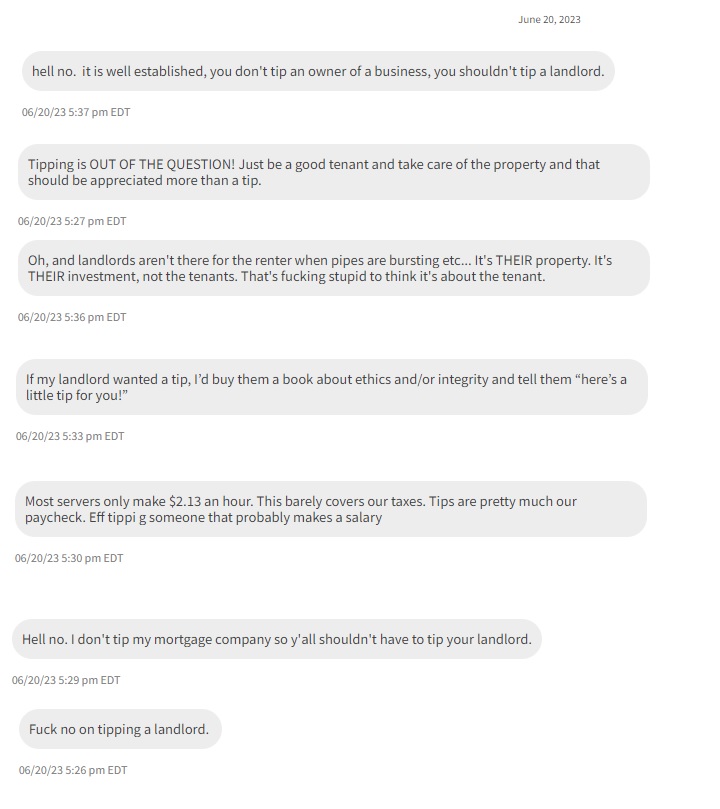Image resolution: width=720 pixels, height=809 pixels.
Task: Select the message mentioning the mortgage company
Action: pos(277,639)
